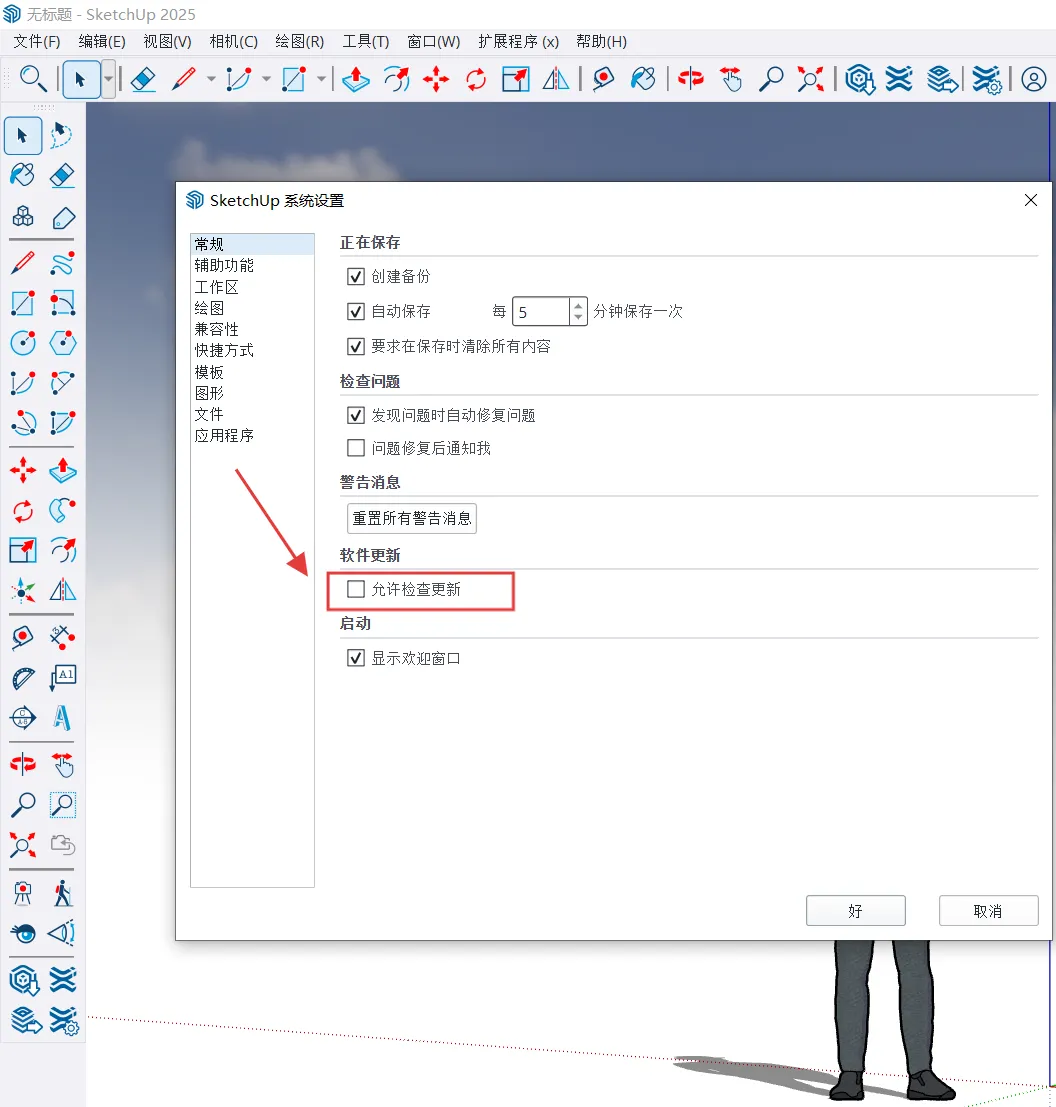Select 工作区 in the settings list
Screen dimensions: 1056x1107
coord(252,287)
